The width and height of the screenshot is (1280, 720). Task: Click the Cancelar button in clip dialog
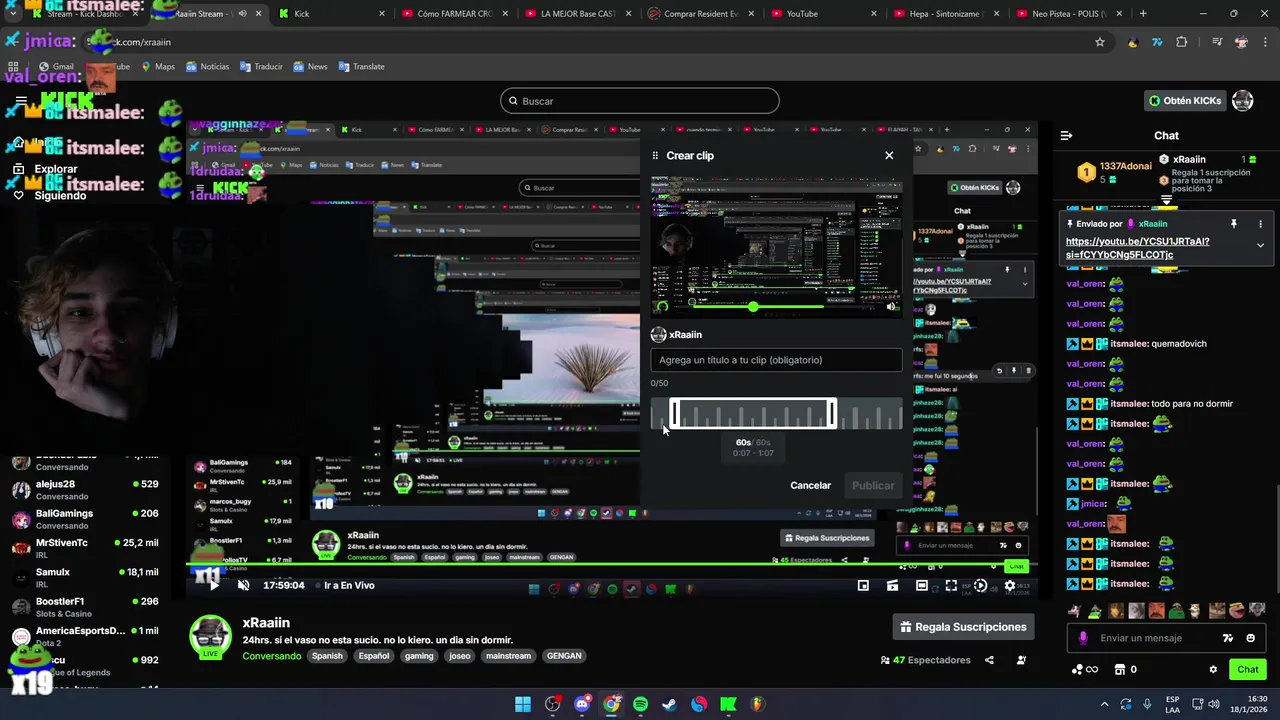pos(810,485)
